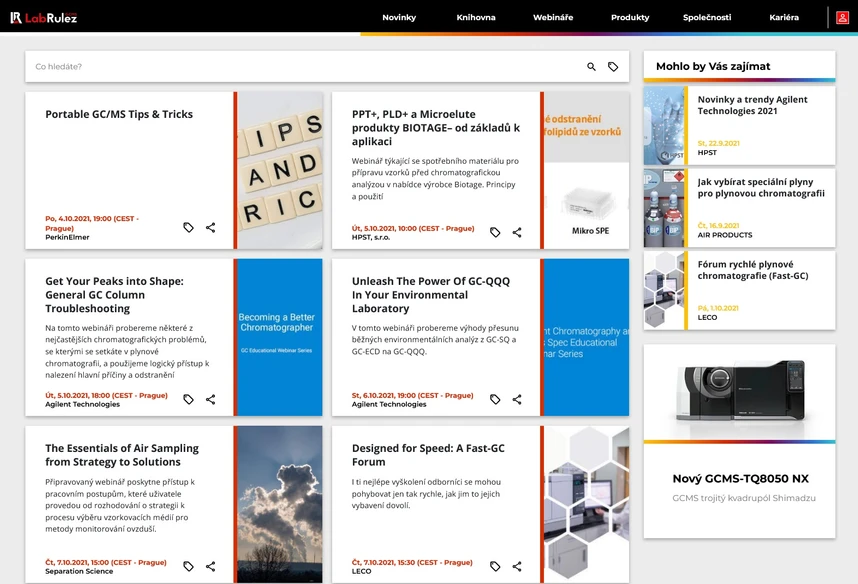Click the PerkinElmer company name
Screen dimensions: 858x584
[67, 238]
